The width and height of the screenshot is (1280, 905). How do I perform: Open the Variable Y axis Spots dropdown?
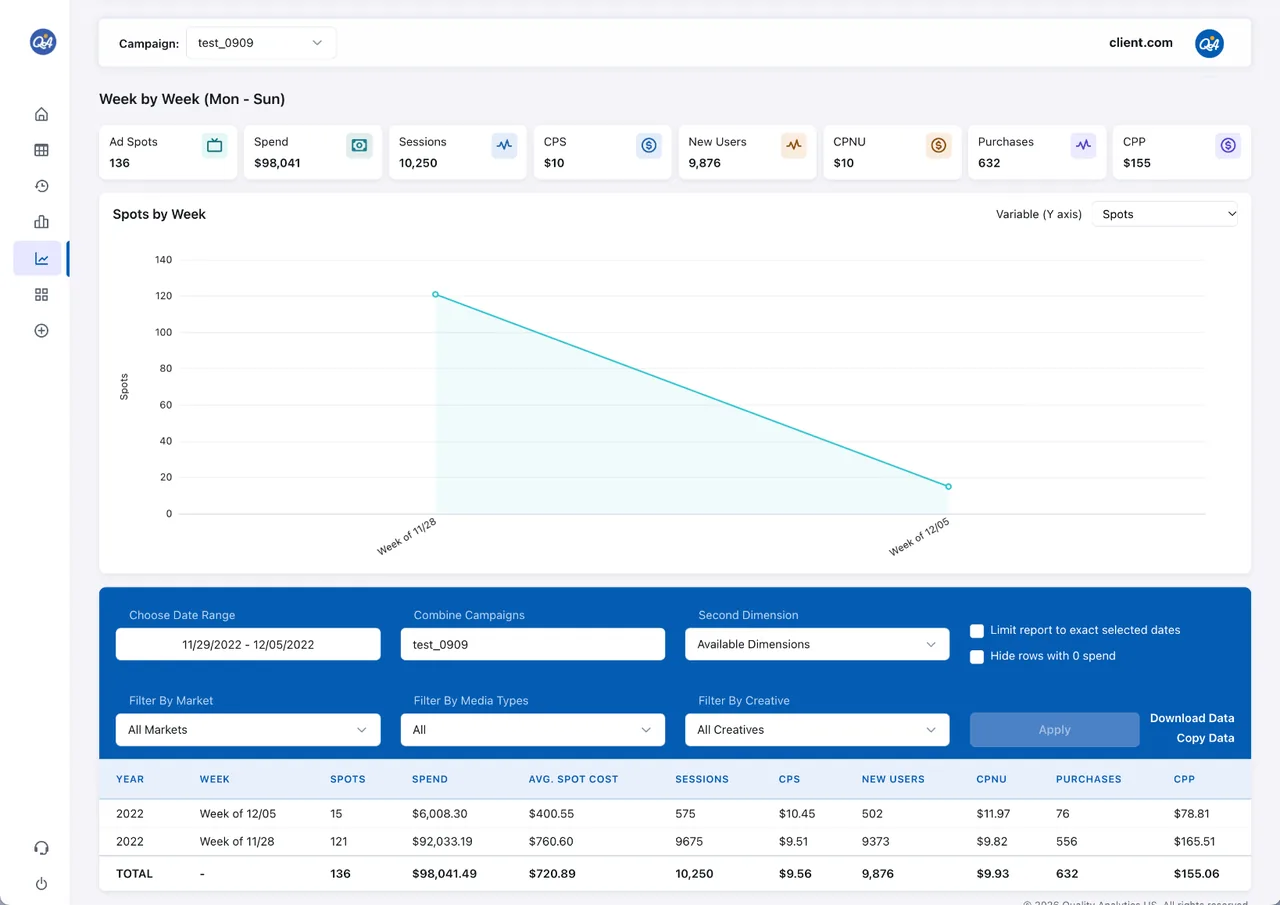point(1165,214)
